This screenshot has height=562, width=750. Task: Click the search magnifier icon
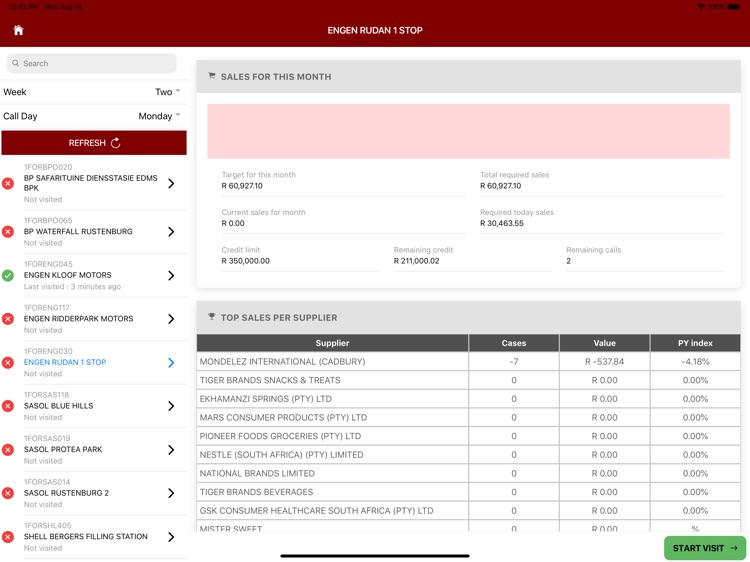click(16, 63)
